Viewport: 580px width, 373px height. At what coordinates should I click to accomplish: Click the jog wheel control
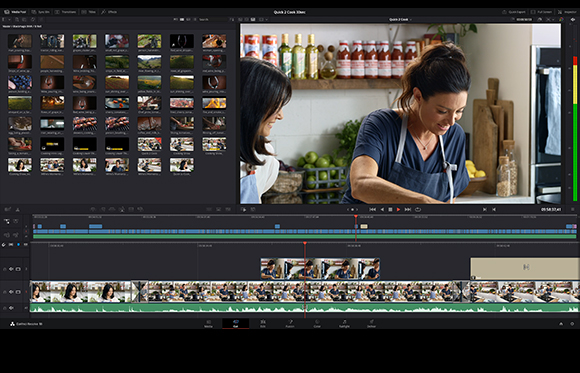(x=352, y=209)
